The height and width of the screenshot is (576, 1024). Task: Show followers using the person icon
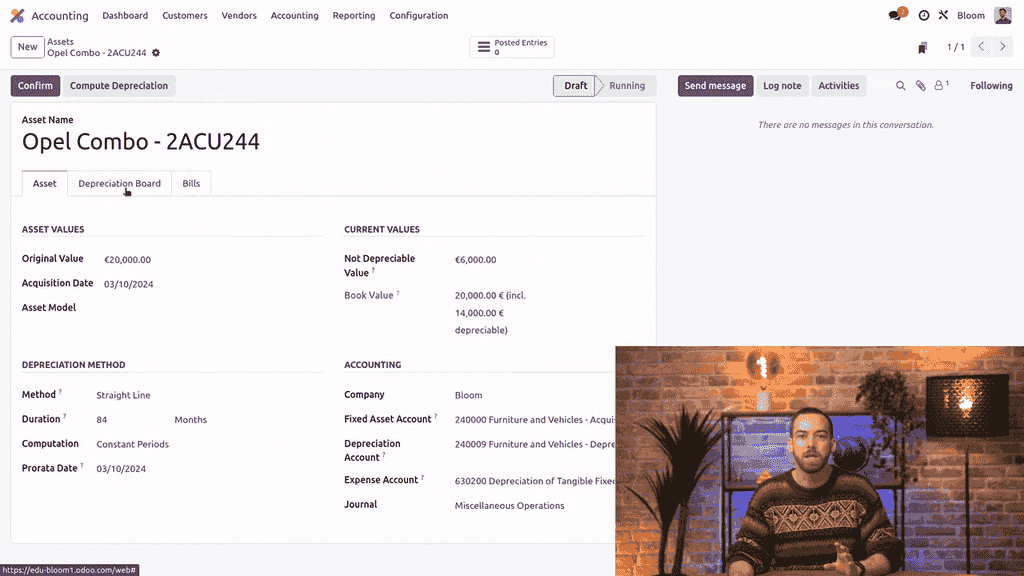point(940,86)
